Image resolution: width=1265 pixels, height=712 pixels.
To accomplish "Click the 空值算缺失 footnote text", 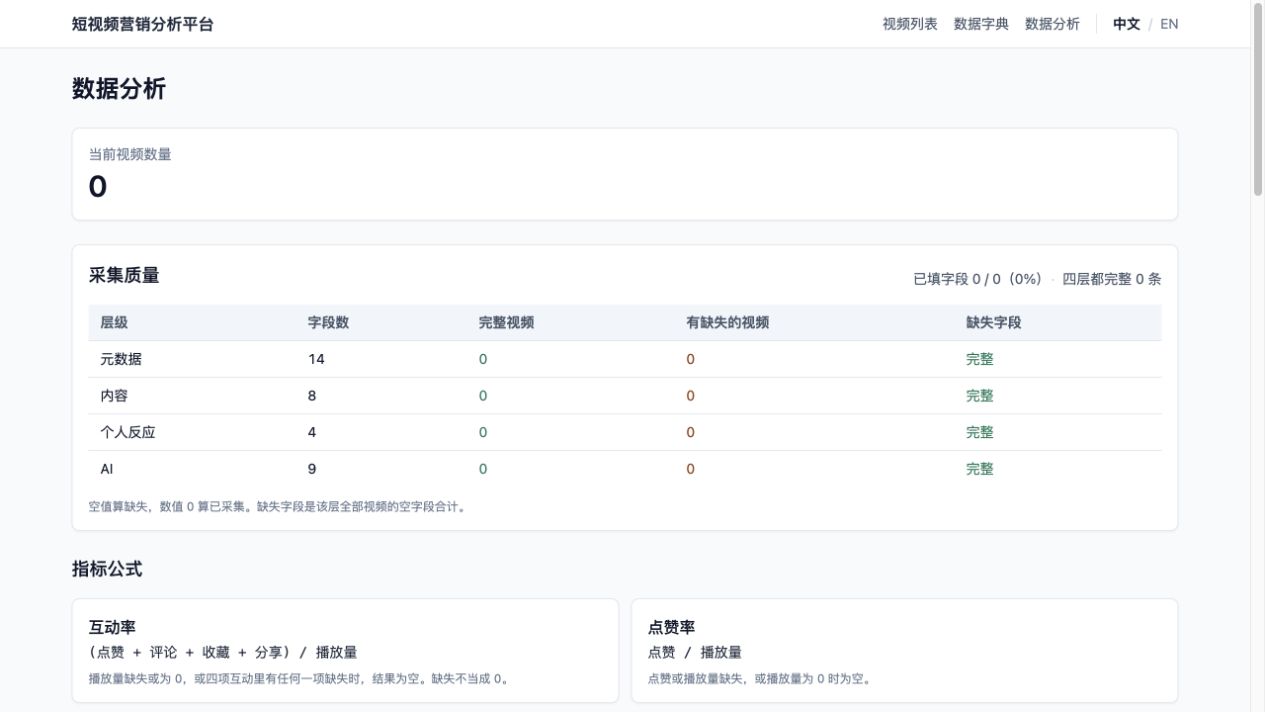I will pyautogui.click(x=277, y=507).
